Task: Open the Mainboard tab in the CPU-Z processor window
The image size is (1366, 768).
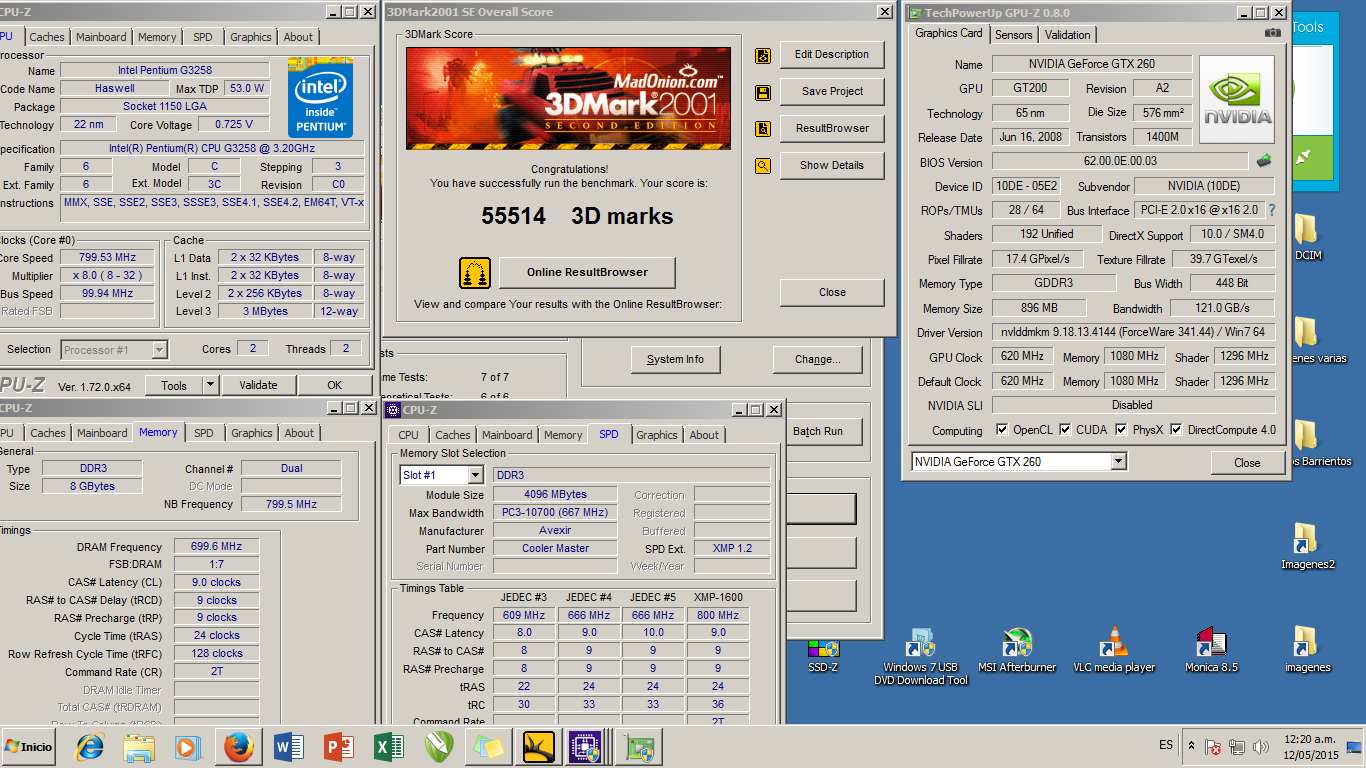Action: coord(102,37)
